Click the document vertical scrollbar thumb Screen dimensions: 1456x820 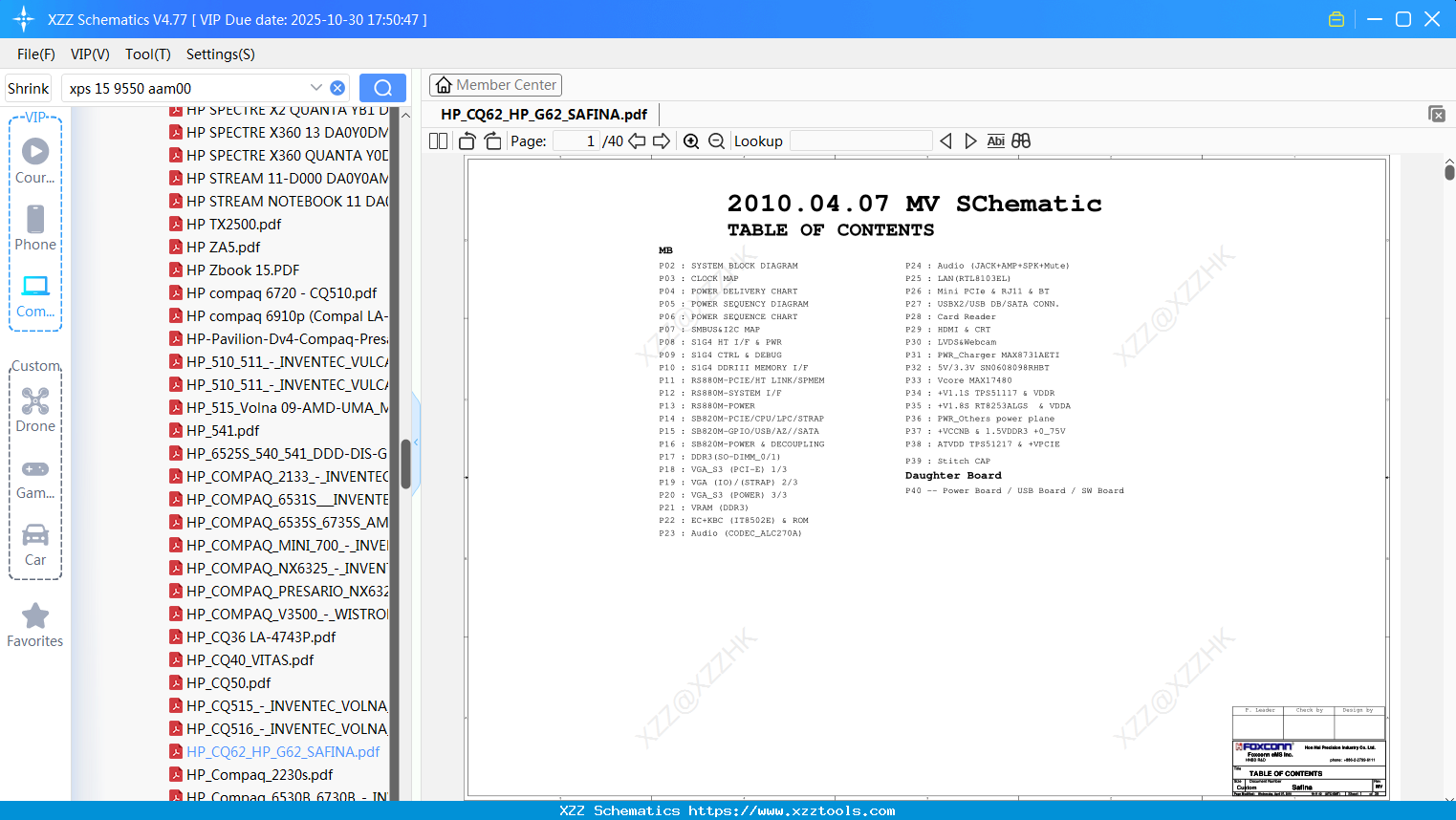pyautogui.click(x=1449, y=172)
